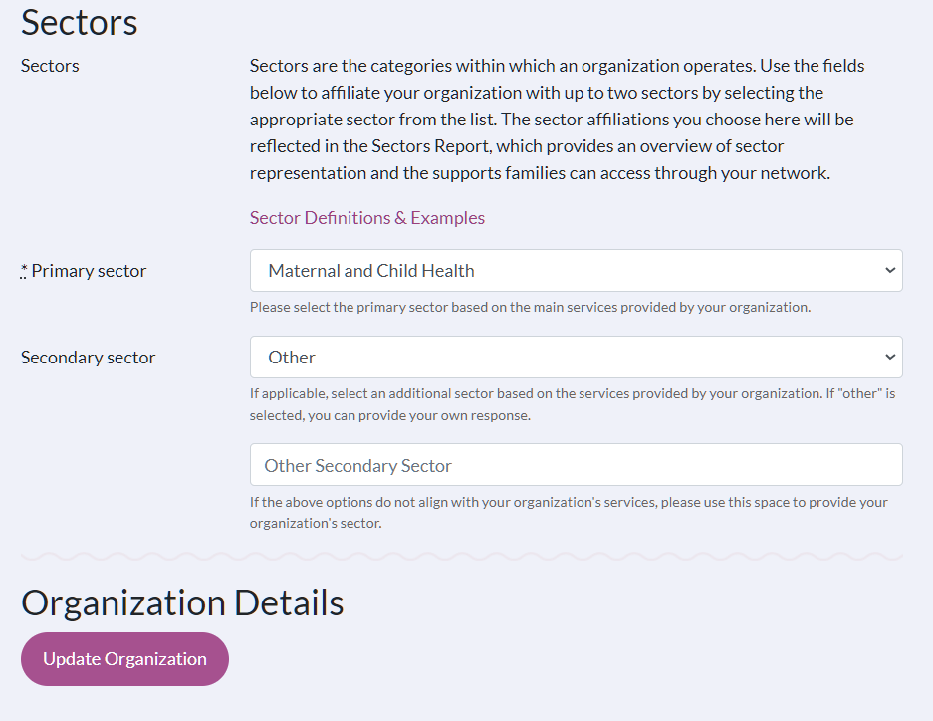Focus the Other Secondary Sector text field

point(575,465)
